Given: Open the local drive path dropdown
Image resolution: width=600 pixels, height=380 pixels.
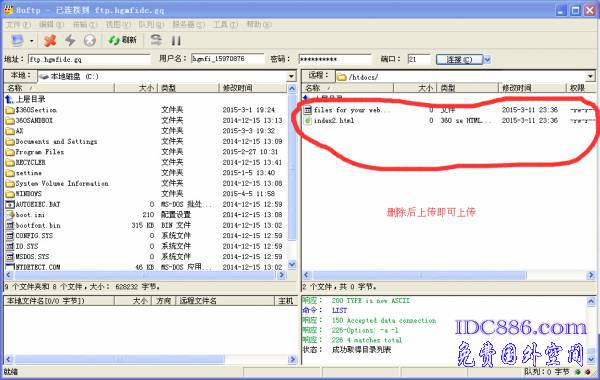Looking at the screenshot, I should (291, 77).
